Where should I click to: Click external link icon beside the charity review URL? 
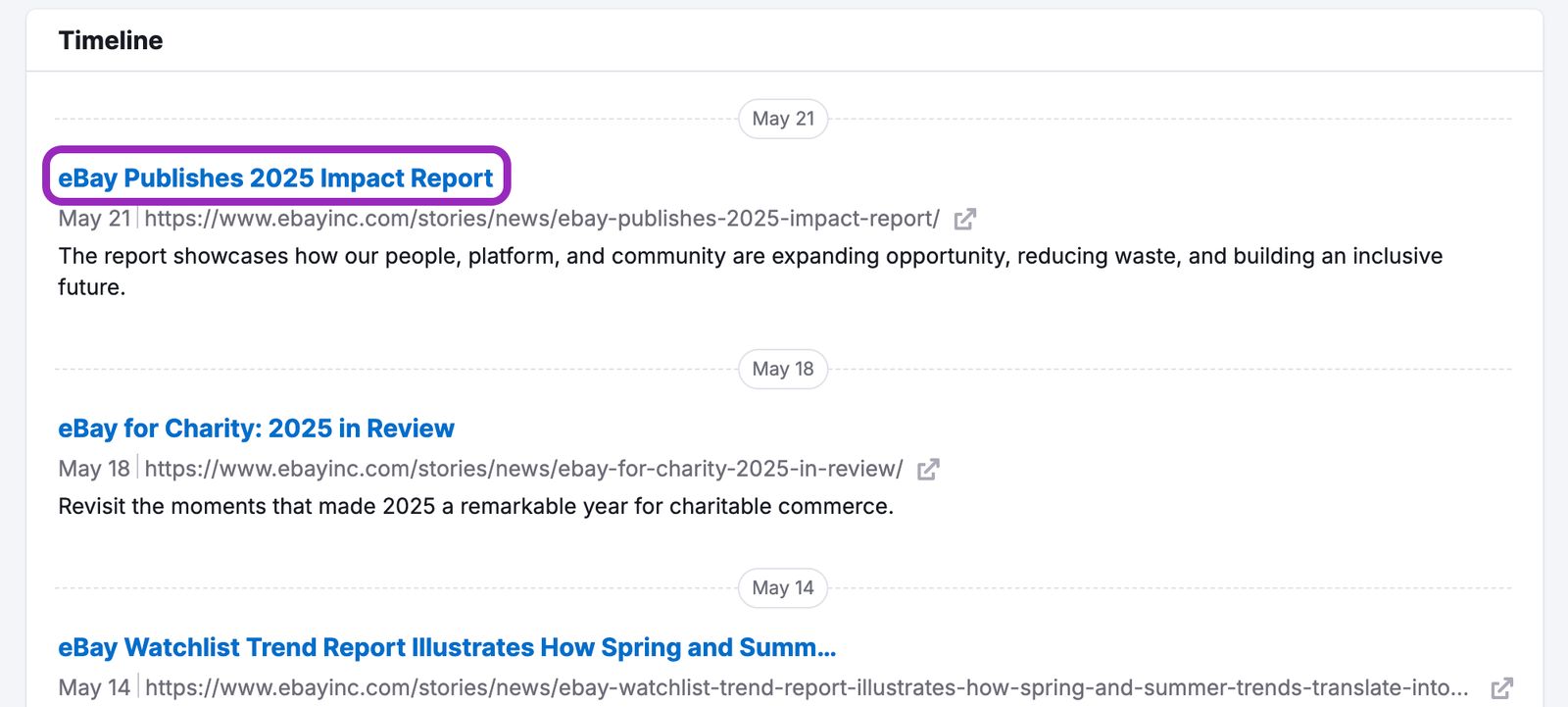click(928, 469)
